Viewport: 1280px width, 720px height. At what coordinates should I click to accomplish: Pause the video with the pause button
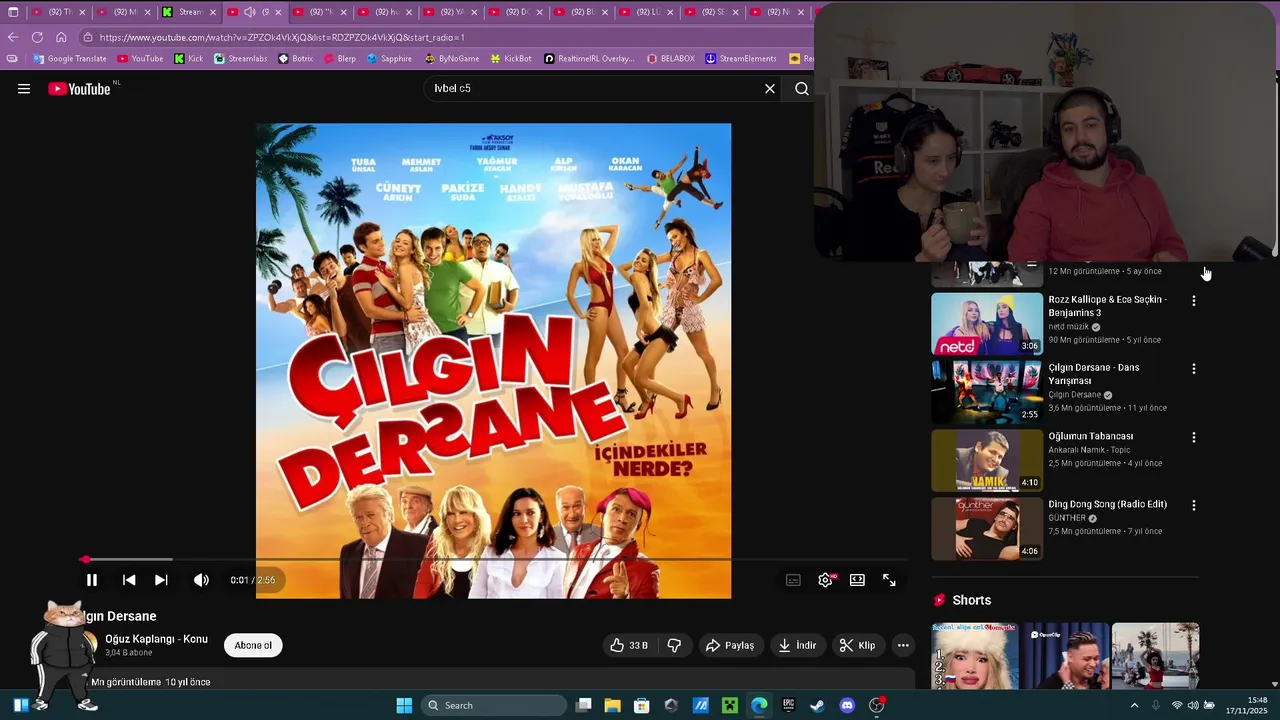91,580
